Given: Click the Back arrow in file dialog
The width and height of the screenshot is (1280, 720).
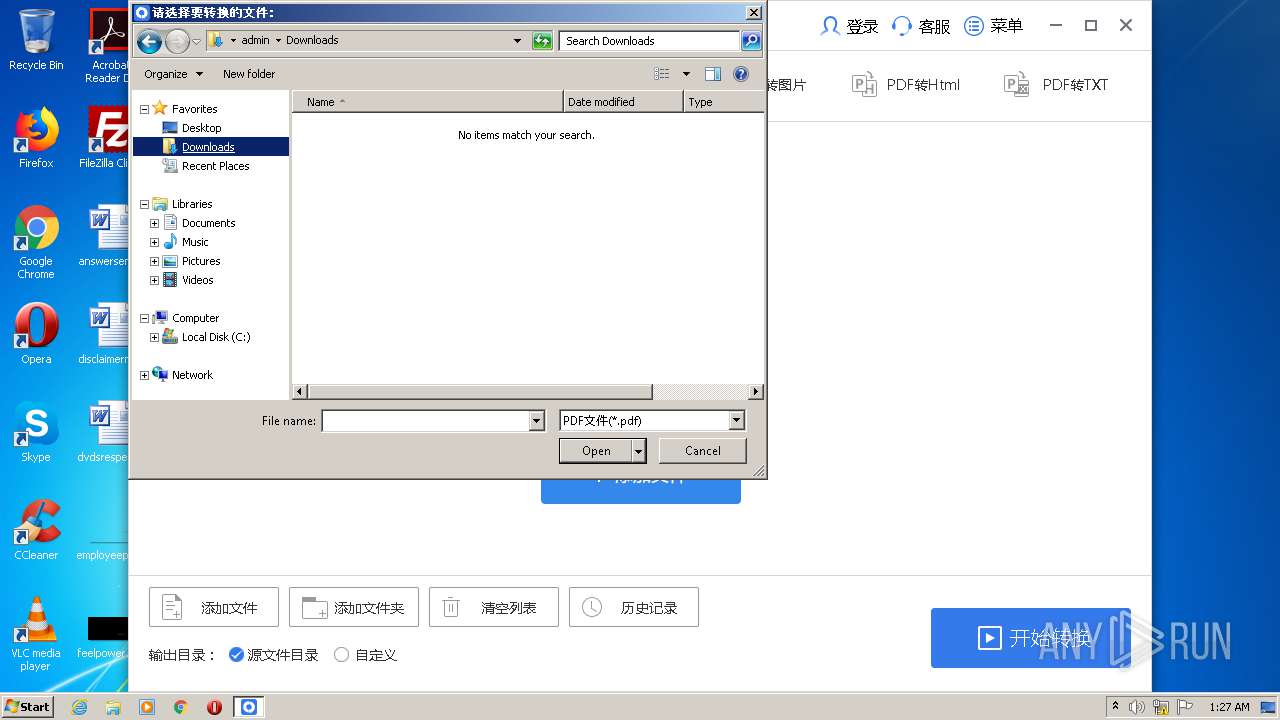Looking at the screenshot, I should point(149,41).
